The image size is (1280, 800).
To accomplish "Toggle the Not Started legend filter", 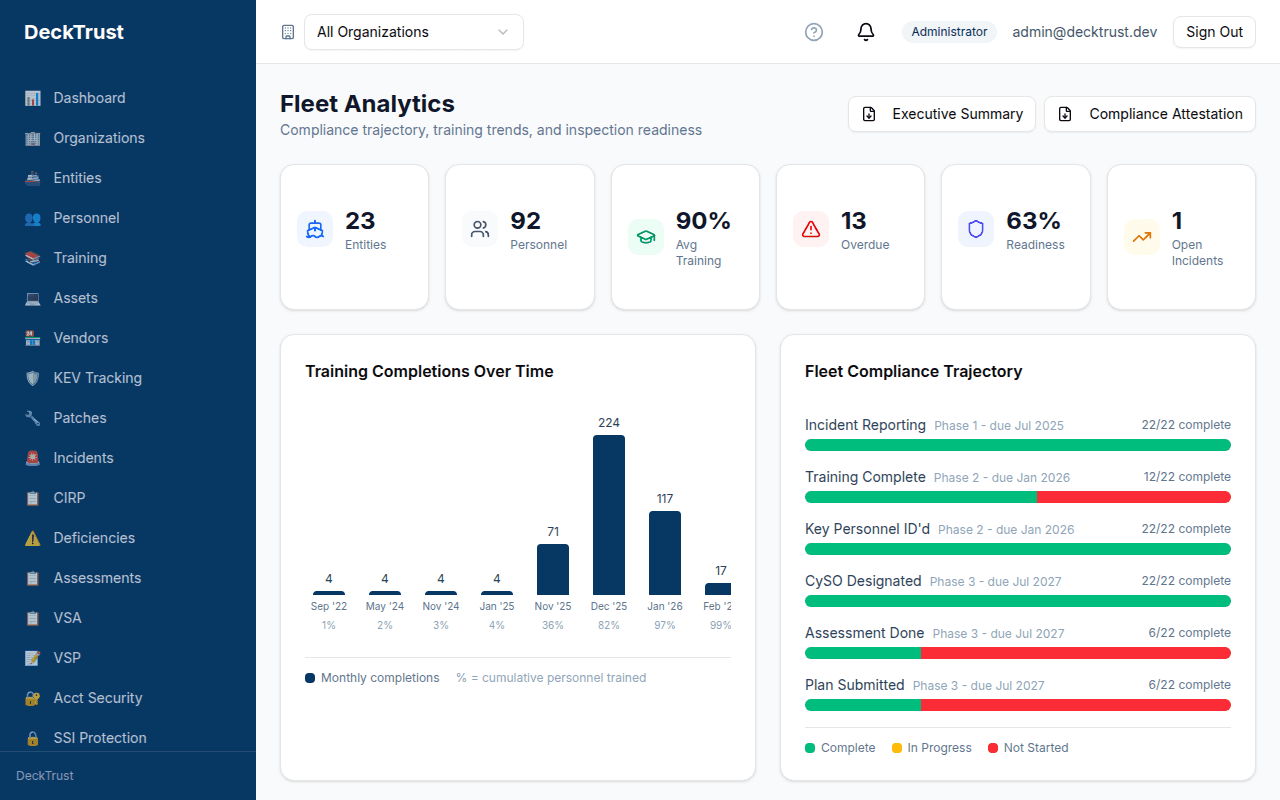I will (1028, 747).
